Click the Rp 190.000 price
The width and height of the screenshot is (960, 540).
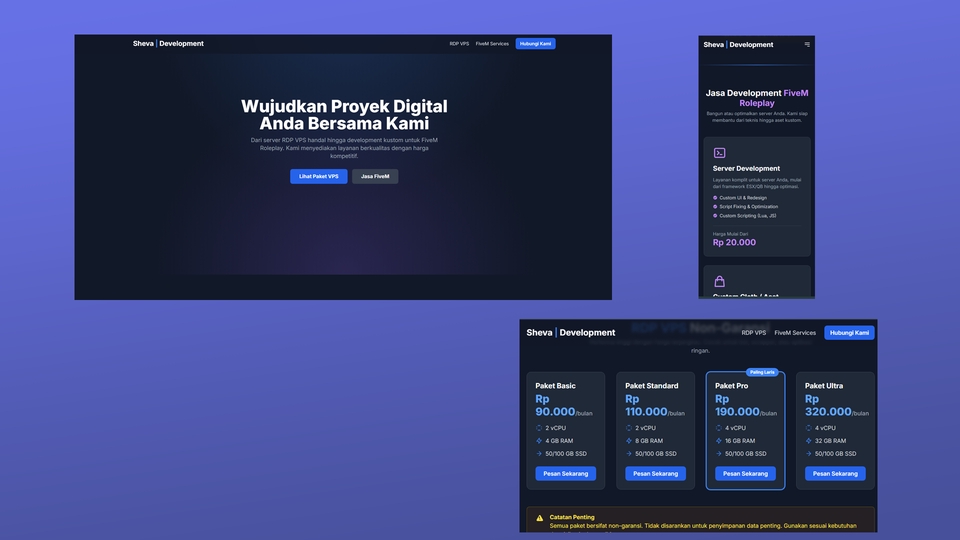(x=737, y=405)
